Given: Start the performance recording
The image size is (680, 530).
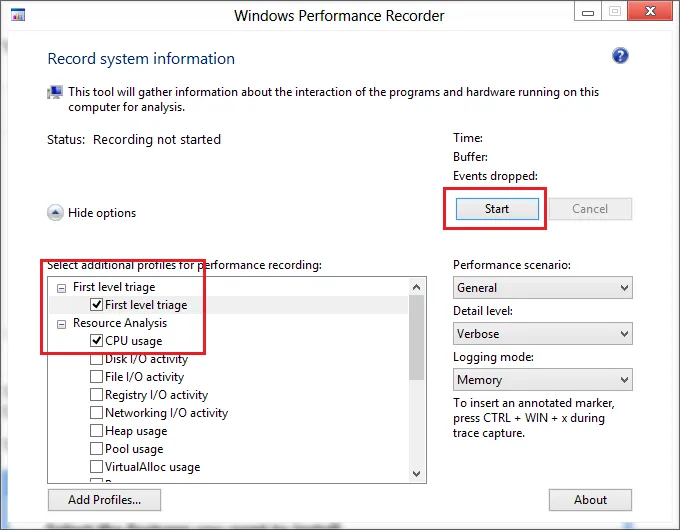Looking at the screenshot, I should click(497, 209).
